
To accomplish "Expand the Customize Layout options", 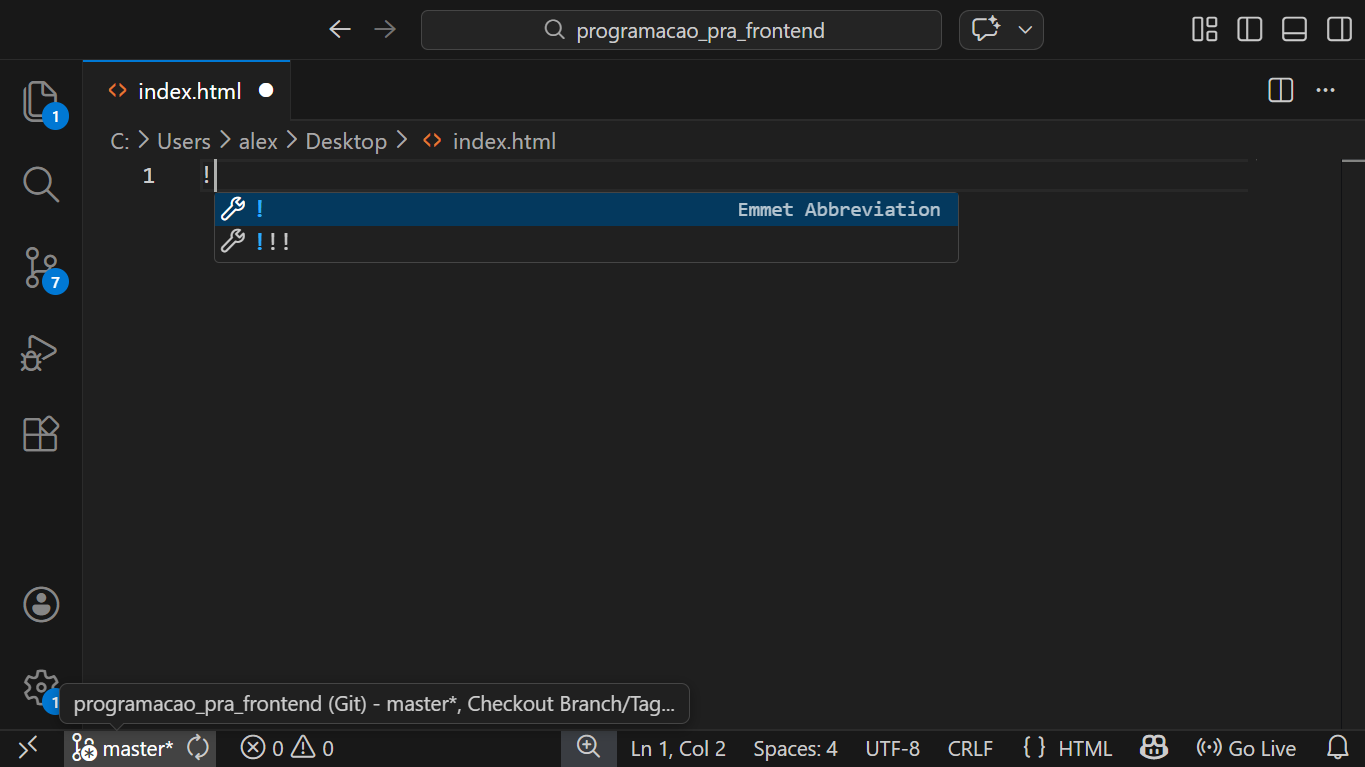I will tap(1204, 29).
